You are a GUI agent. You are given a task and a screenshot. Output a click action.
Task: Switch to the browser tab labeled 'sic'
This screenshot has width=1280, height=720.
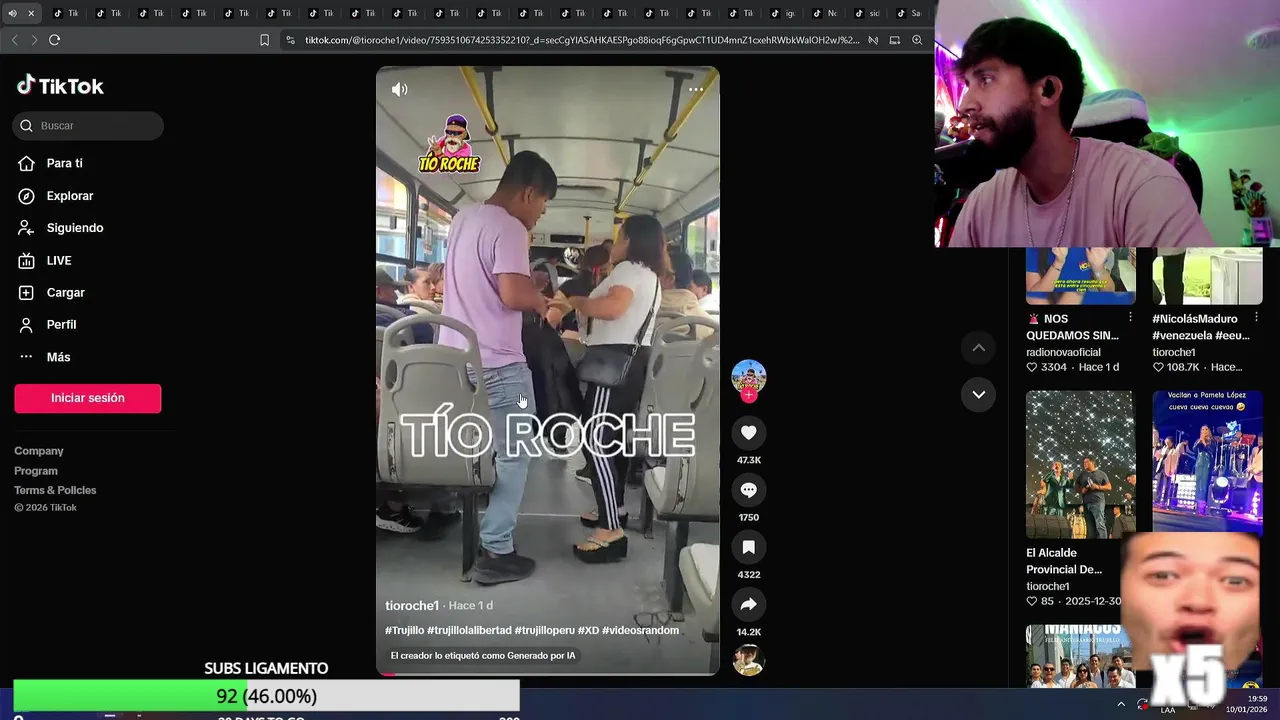[868, 13]
